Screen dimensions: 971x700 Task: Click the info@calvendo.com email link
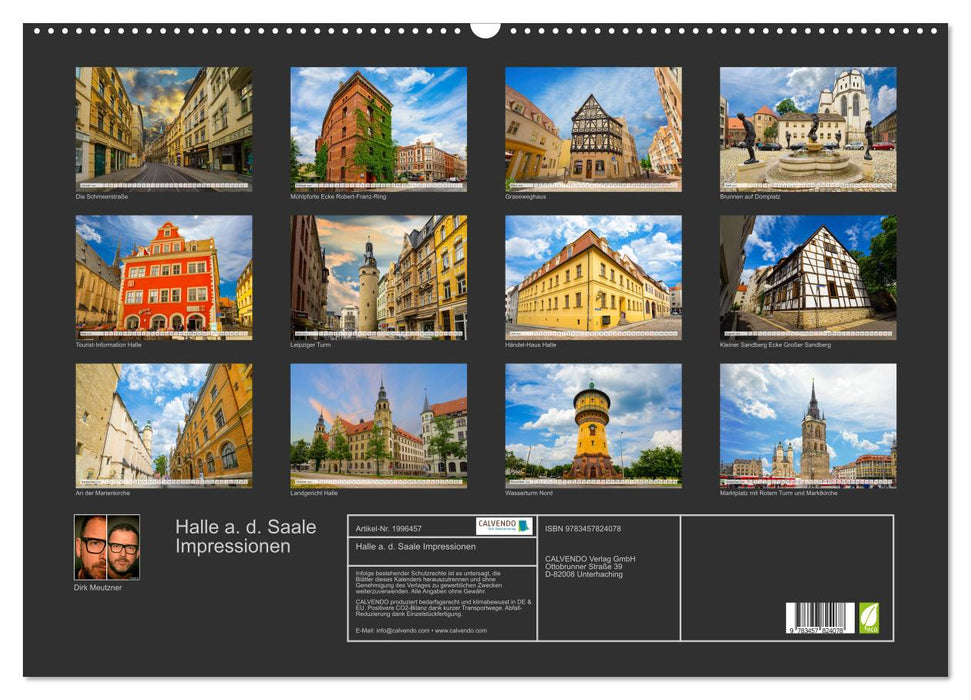click(x=401, y=630)
